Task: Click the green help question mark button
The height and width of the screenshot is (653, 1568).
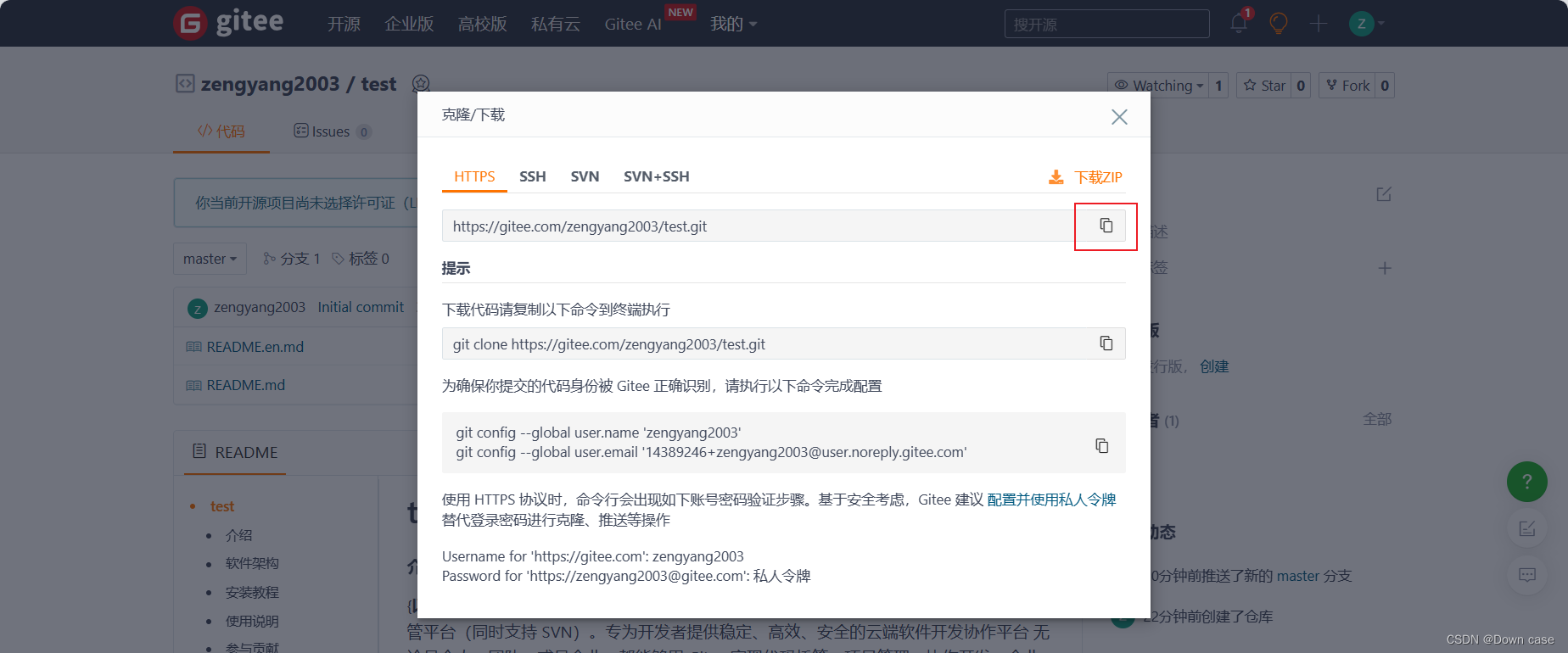Action: click(x=1526, y=482)
